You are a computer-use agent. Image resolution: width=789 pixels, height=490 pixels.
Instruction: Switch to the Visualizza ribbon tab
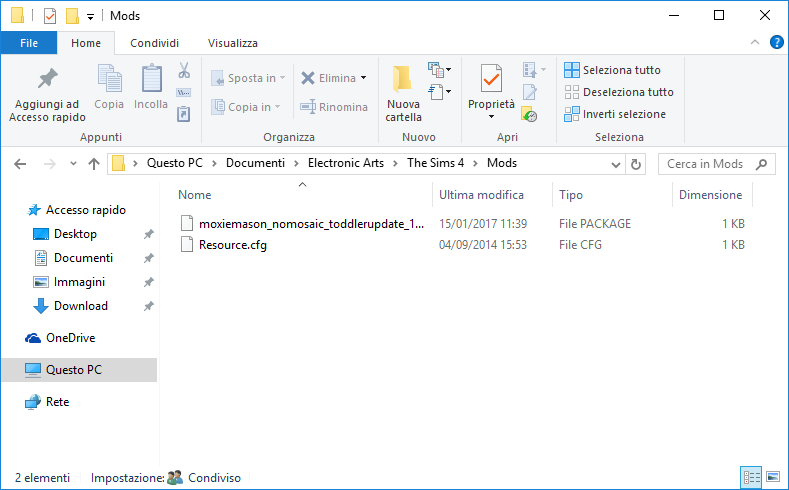tap(232, 43)
